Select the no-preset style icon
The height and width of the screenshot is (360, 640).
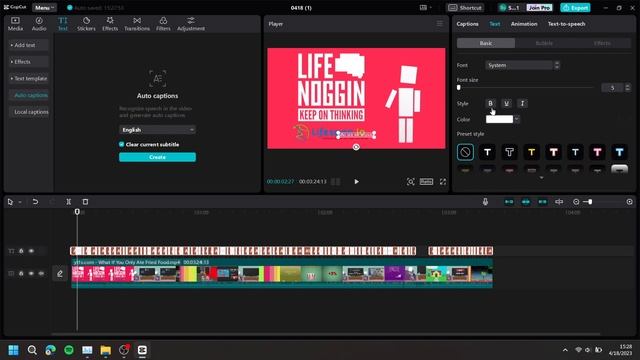(465, 152)
